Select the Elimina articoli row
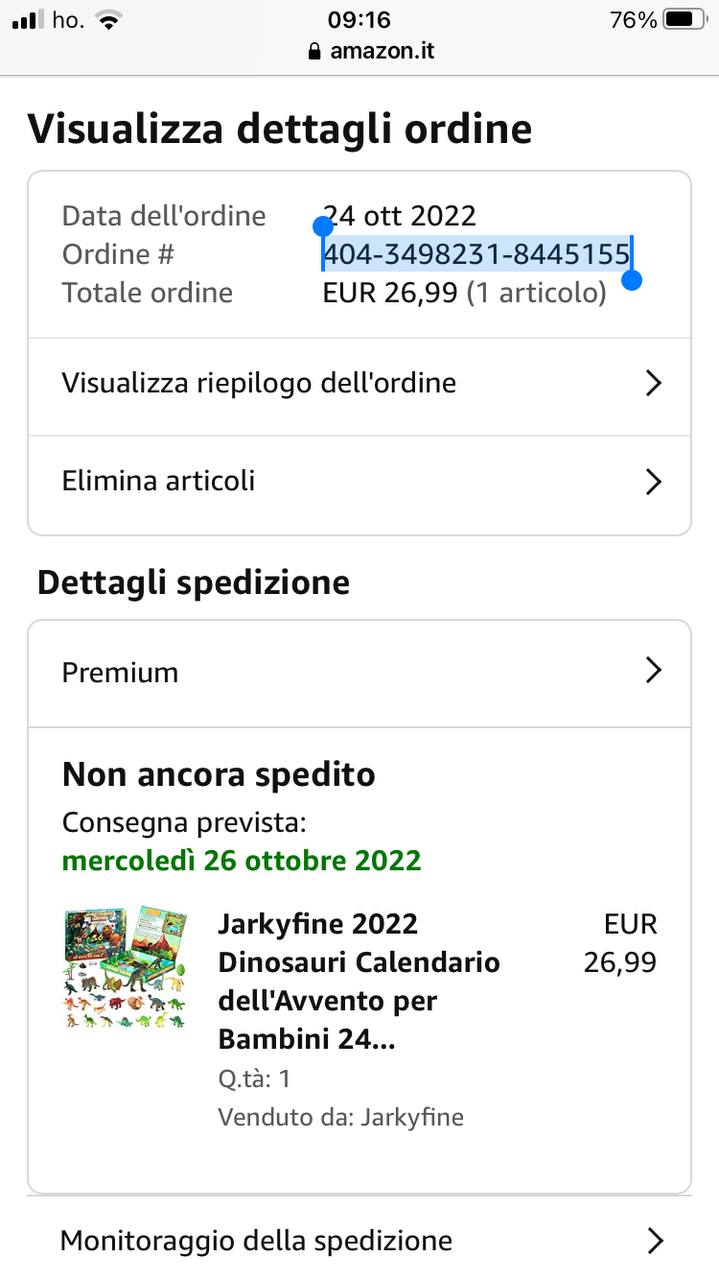Screen dimensions: 719x1280 coord(359,484)
